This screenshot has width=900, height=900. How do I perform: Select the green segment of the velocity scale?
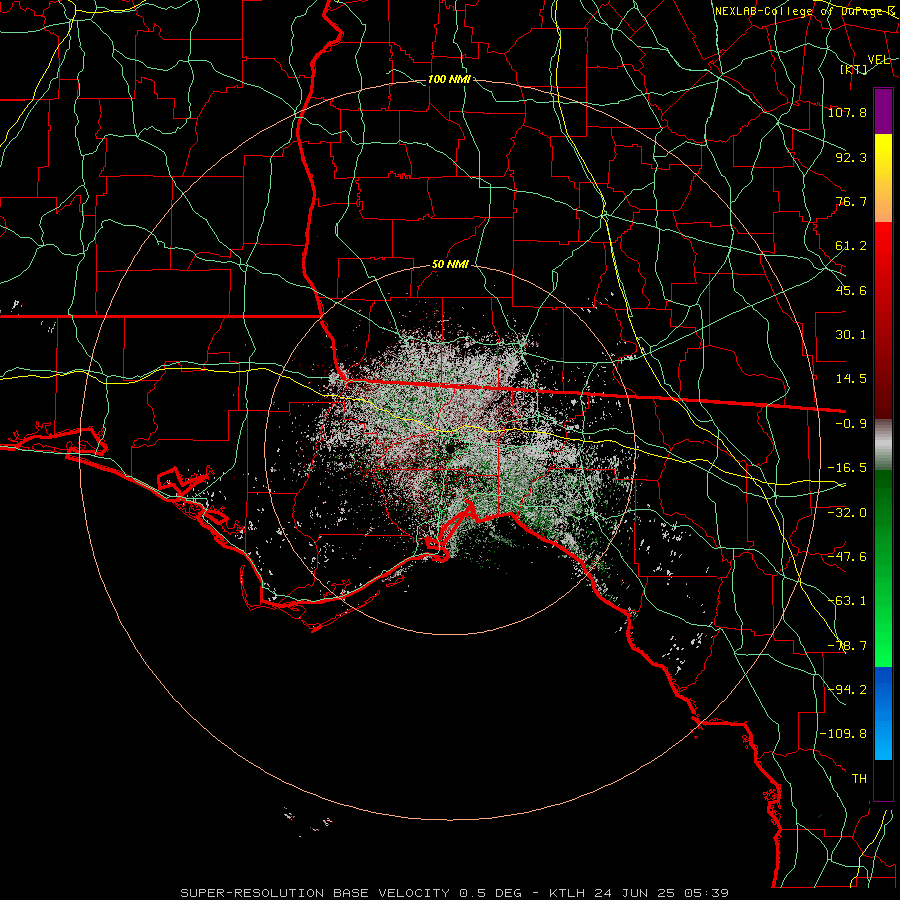coord(883,568)
